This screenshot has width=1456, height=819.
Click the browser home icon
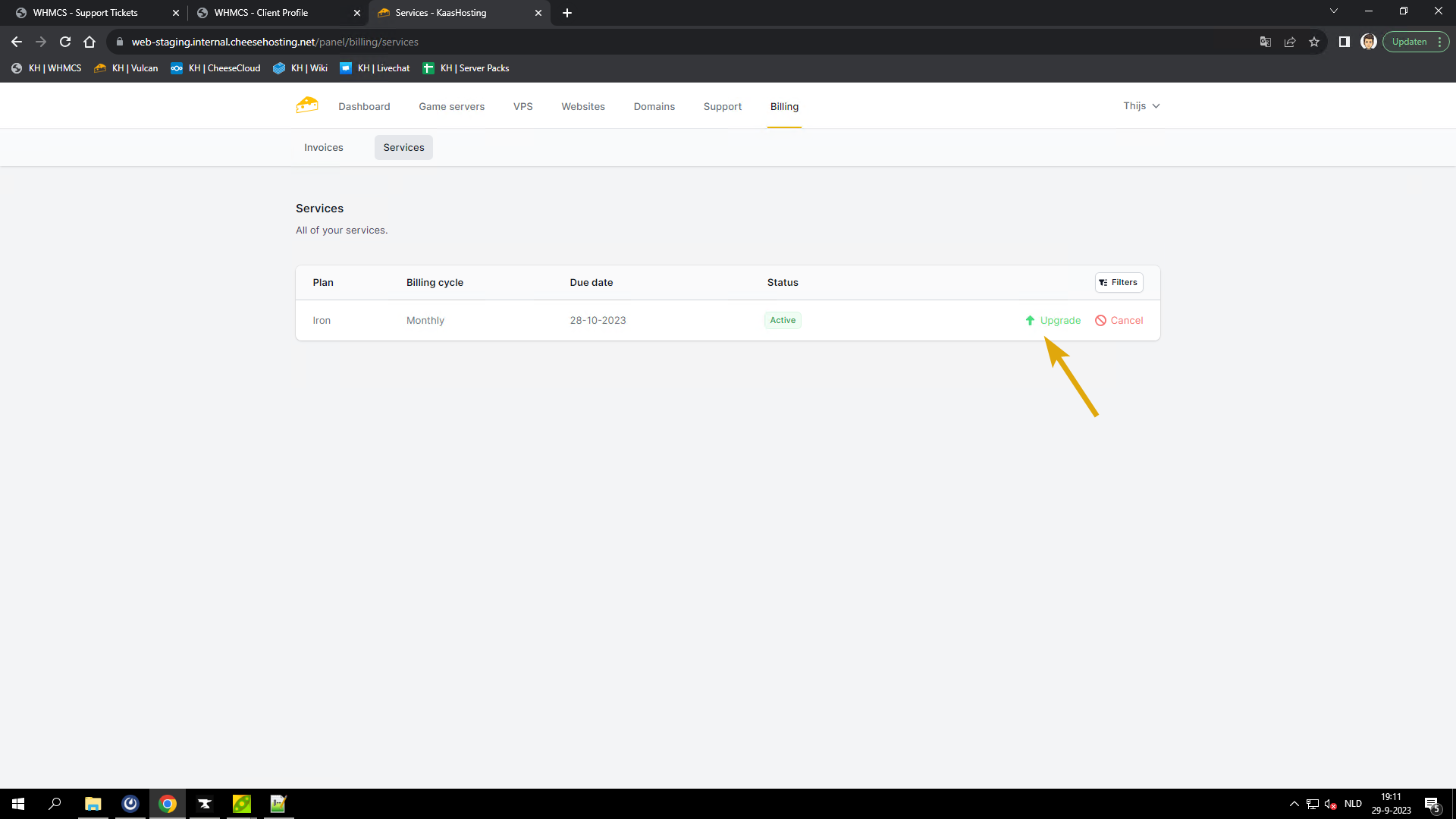coord(89,42)
